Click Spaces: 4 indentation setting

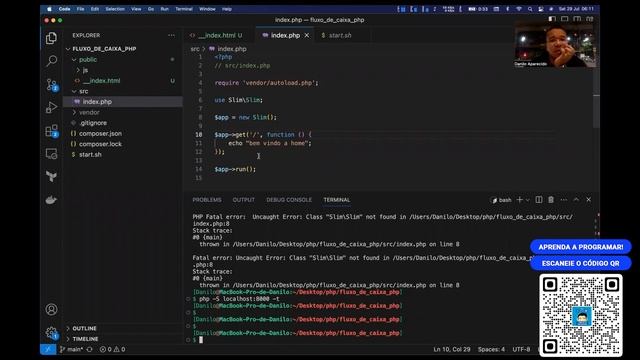click(491, 349)
